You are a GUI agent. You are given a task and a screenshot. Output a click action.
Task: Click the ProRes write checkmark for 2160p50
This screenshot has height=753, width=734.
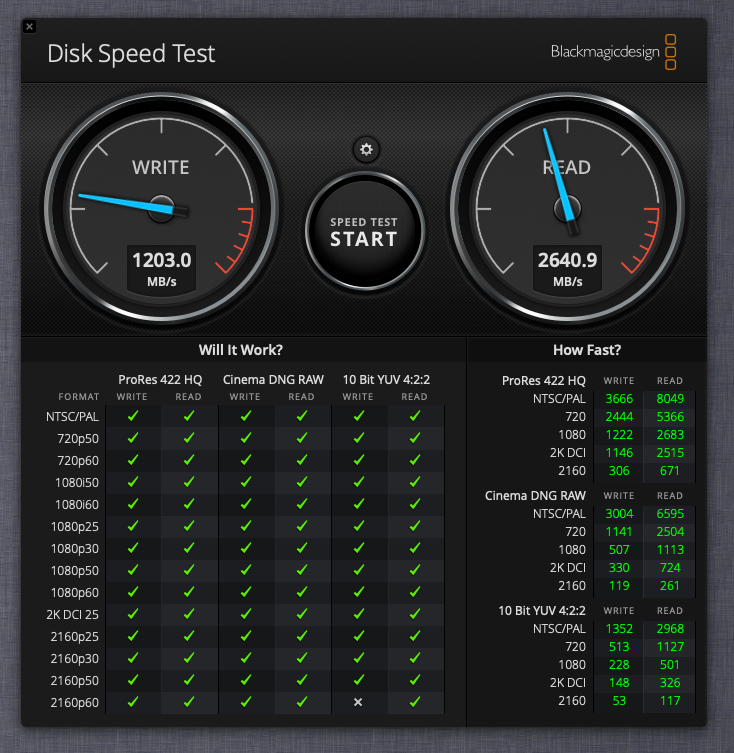tap(133, 680)
